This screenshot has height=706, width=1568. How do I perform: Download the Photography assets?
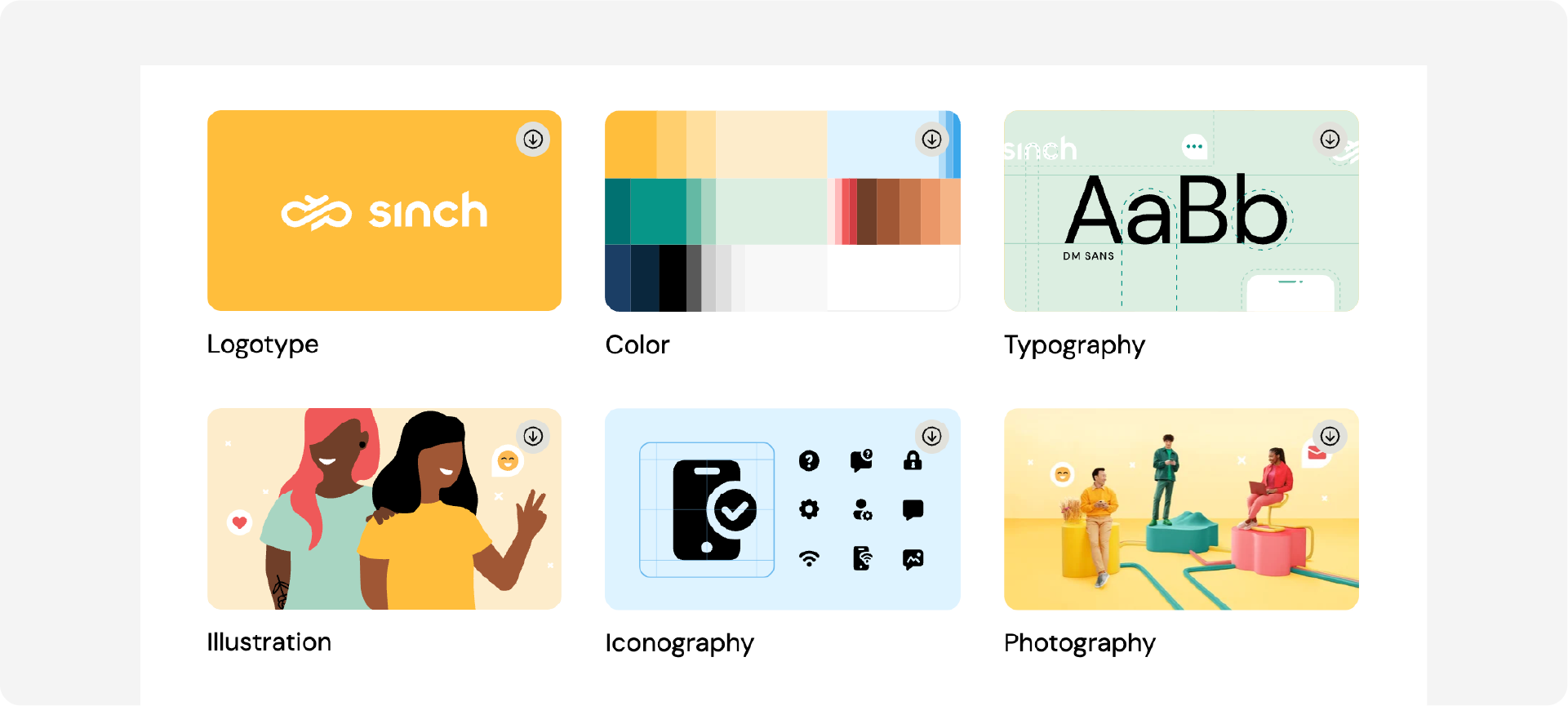click(1330, 436)
